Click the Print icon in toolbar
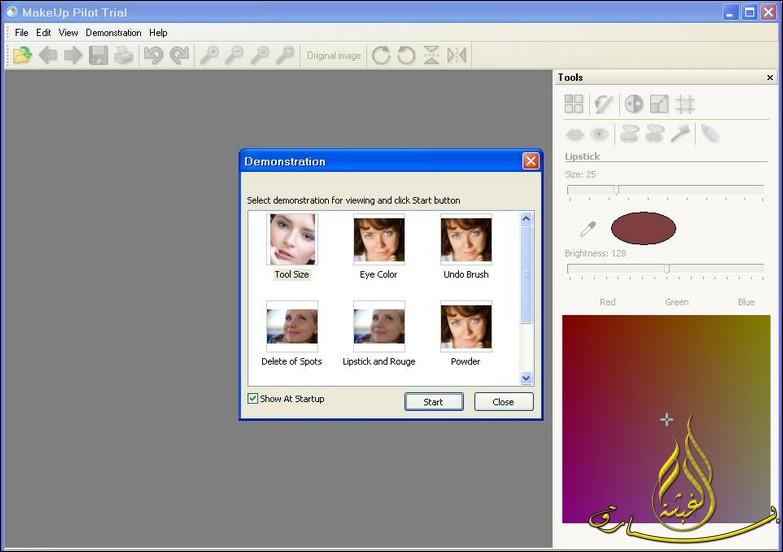 point(123,55)
